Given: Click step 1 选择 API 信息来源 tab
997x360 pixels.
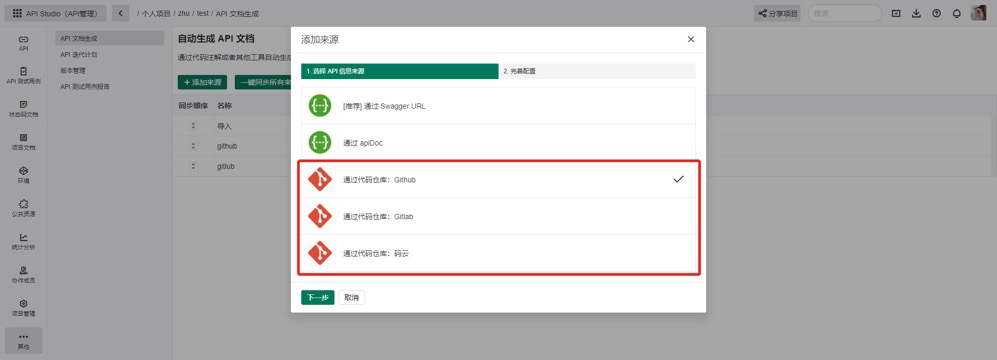Looking at the screenshot, I should 399,71.
